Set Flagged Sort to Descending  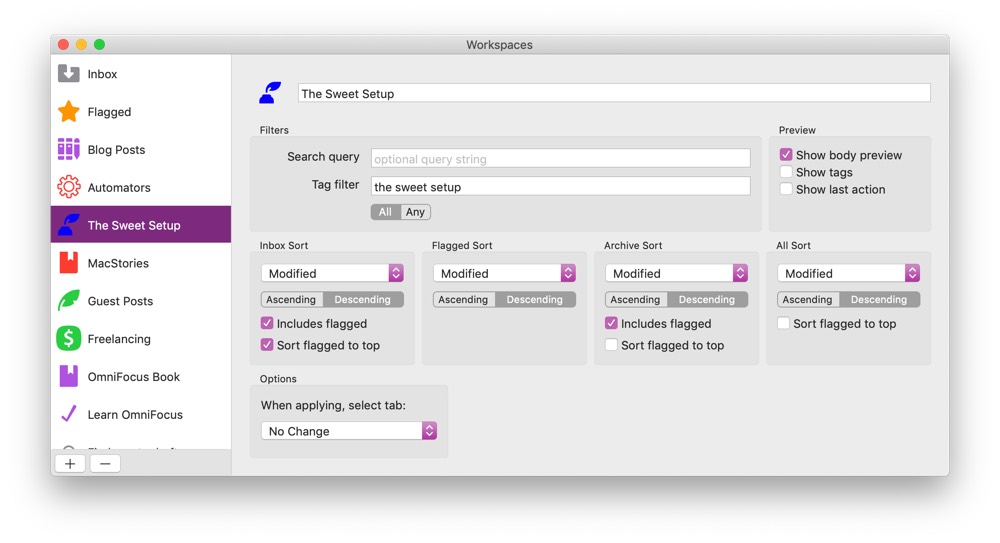point(535,299)
